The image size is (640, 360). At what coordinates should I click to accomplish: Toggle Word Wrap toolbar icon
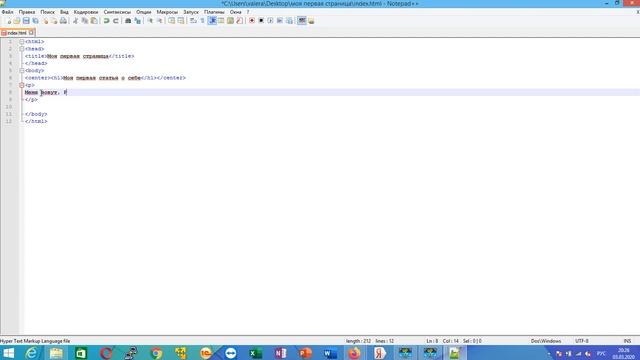pos(193,20)
